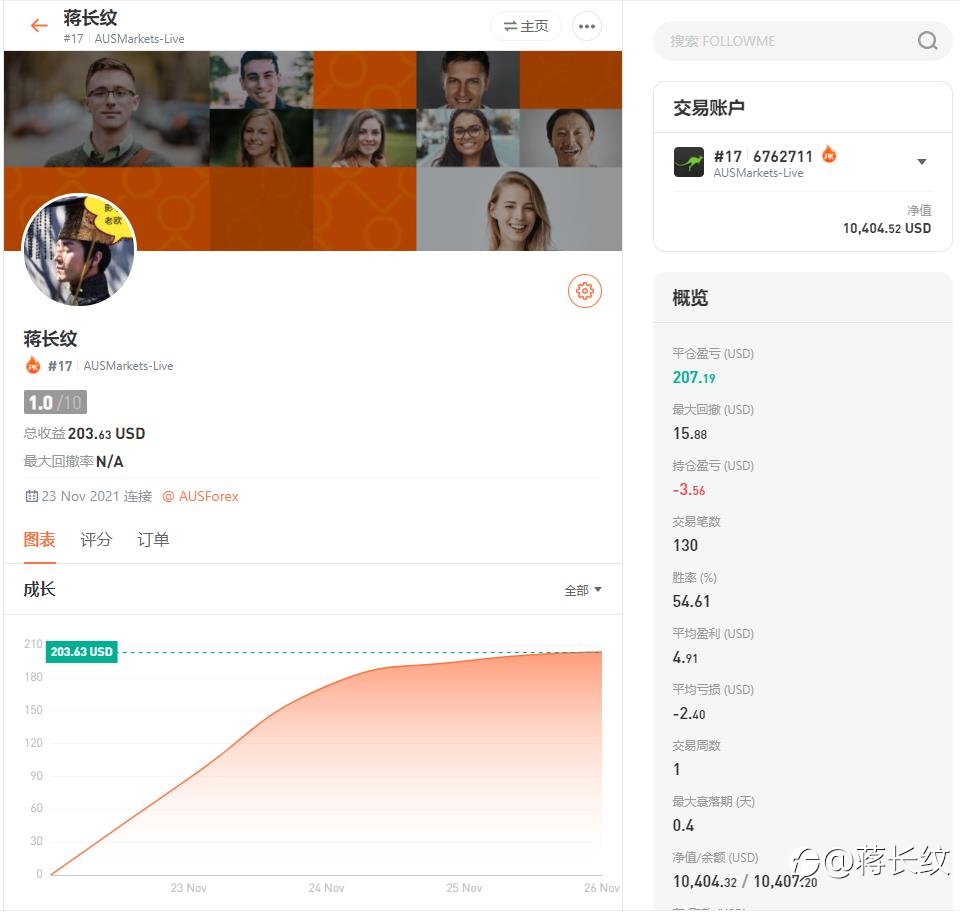Click the 主页 switch button

coord(525,26)
